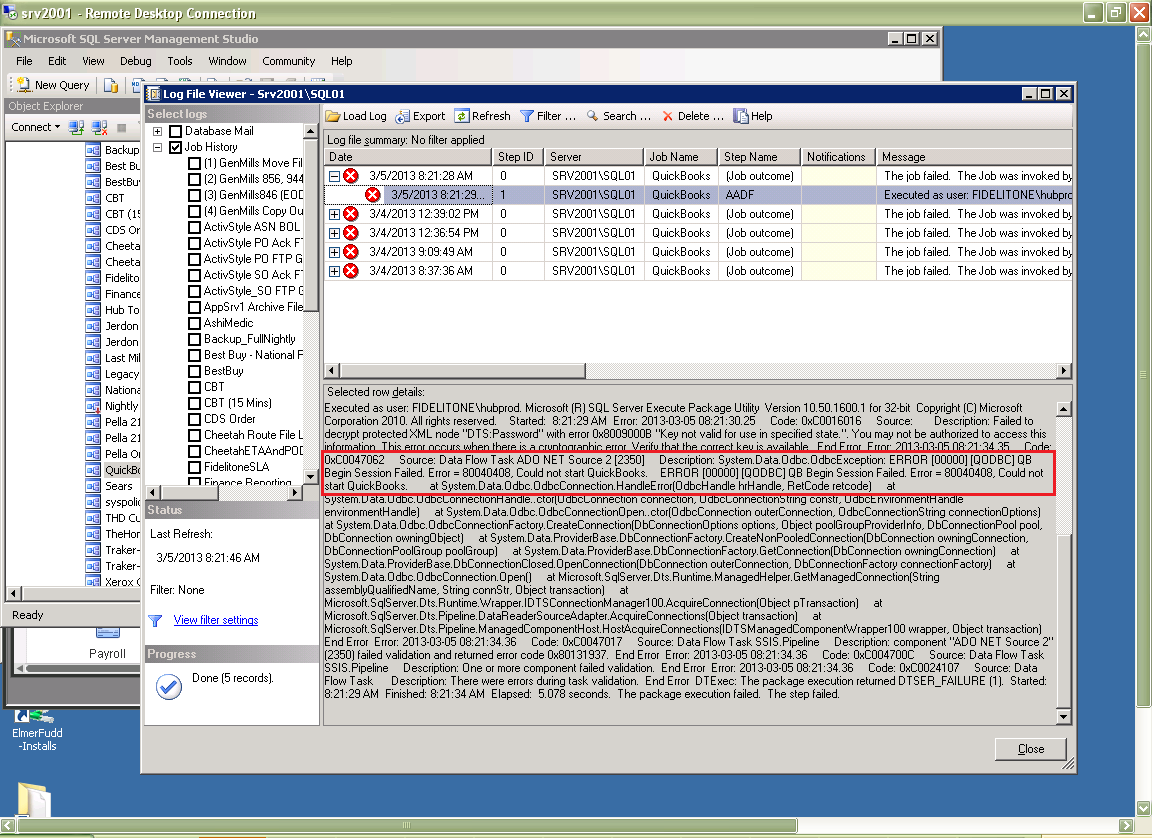Click the new file icon beside New Query
Viewport: 1152px width, 838px height.
click(x=111, y=85)
